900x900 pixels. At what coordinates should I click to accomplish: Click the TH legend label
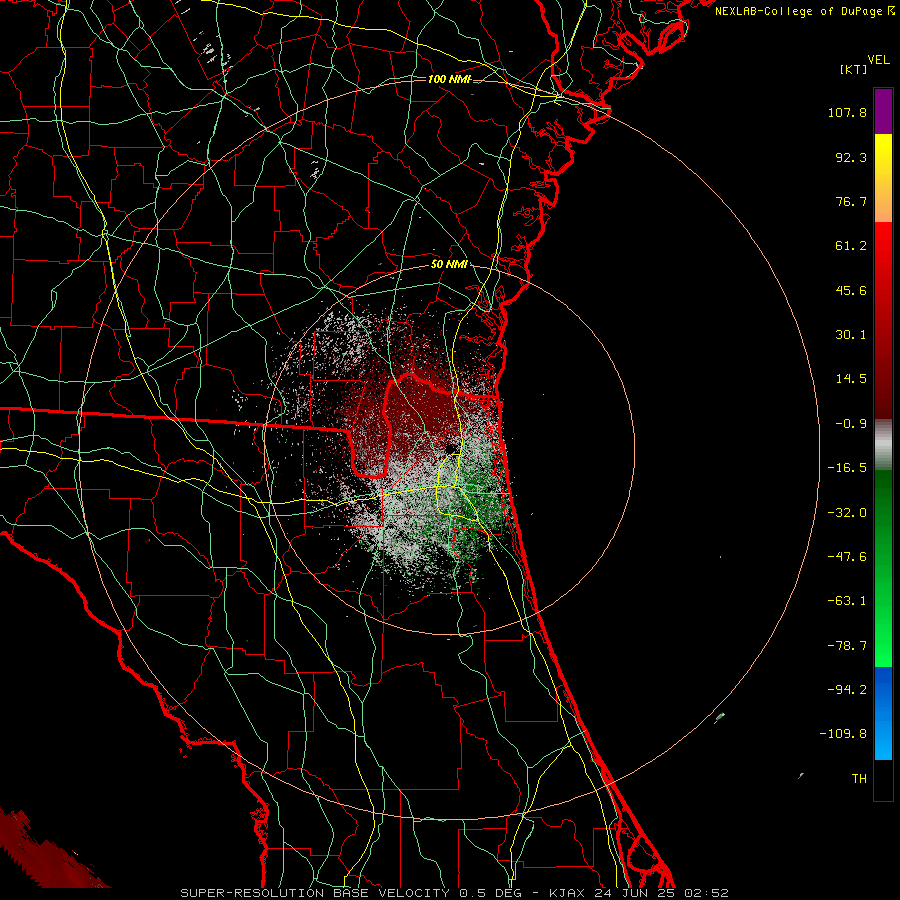(x=859, y=779)
